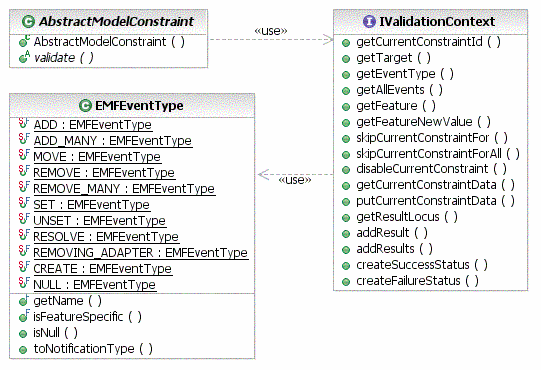Select the addResult ( ) method text
541x370 pixels.
(x=392, y=233)
